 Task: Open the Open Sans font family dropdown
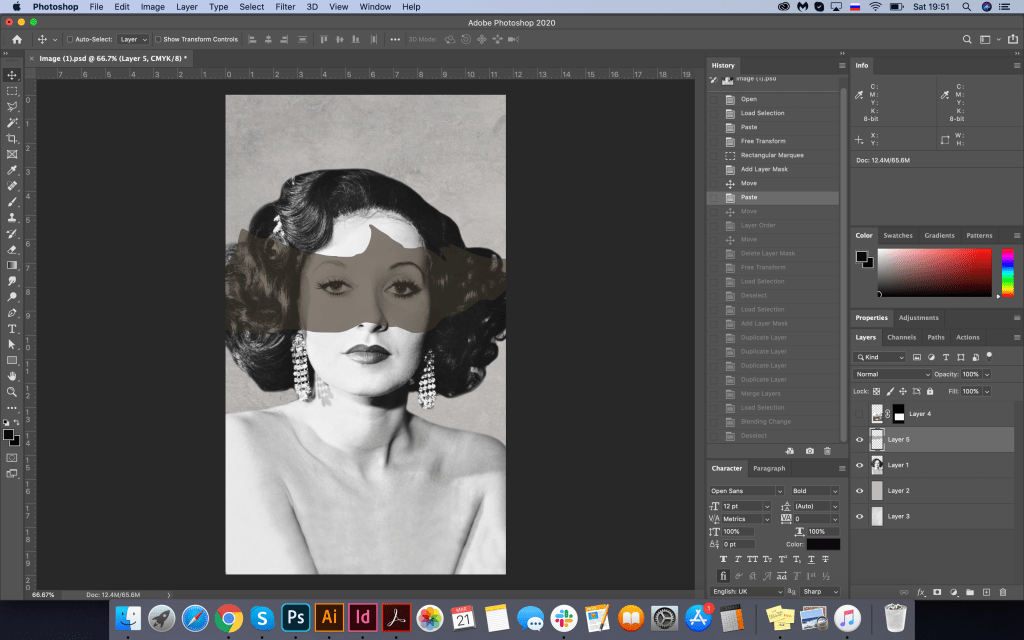[x=746, y=491]
